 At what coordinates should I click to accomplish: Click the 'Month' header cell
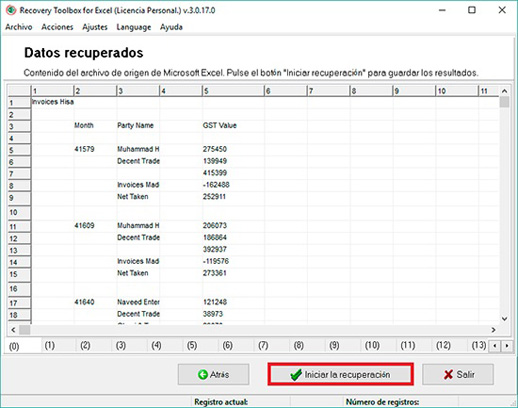[95, 126]
